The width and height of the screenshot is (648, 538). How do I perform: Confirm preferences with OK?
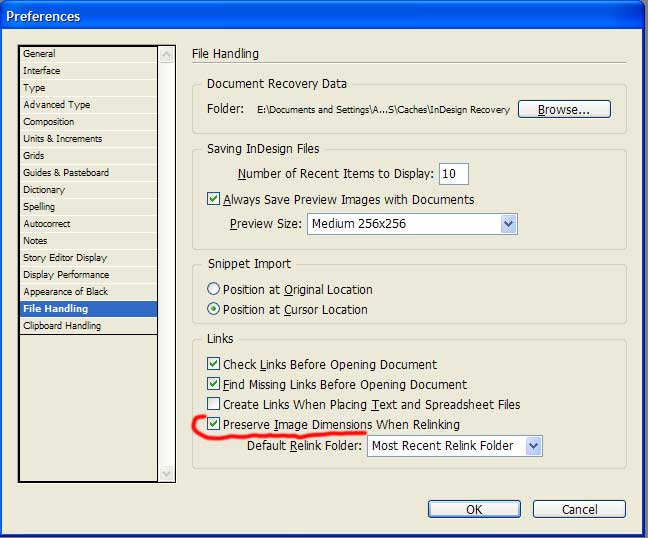point(474,509)
